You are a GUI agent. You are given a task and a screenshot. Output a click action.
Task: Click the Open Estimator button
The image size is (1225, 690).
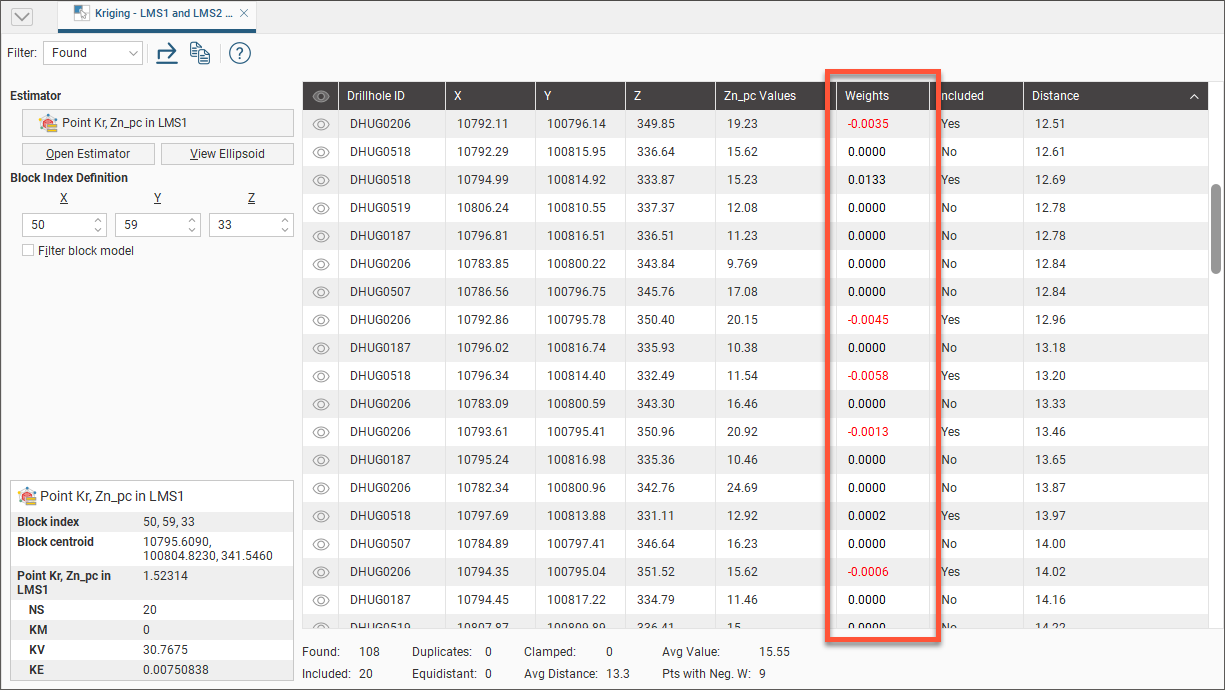tap(88, 154)
